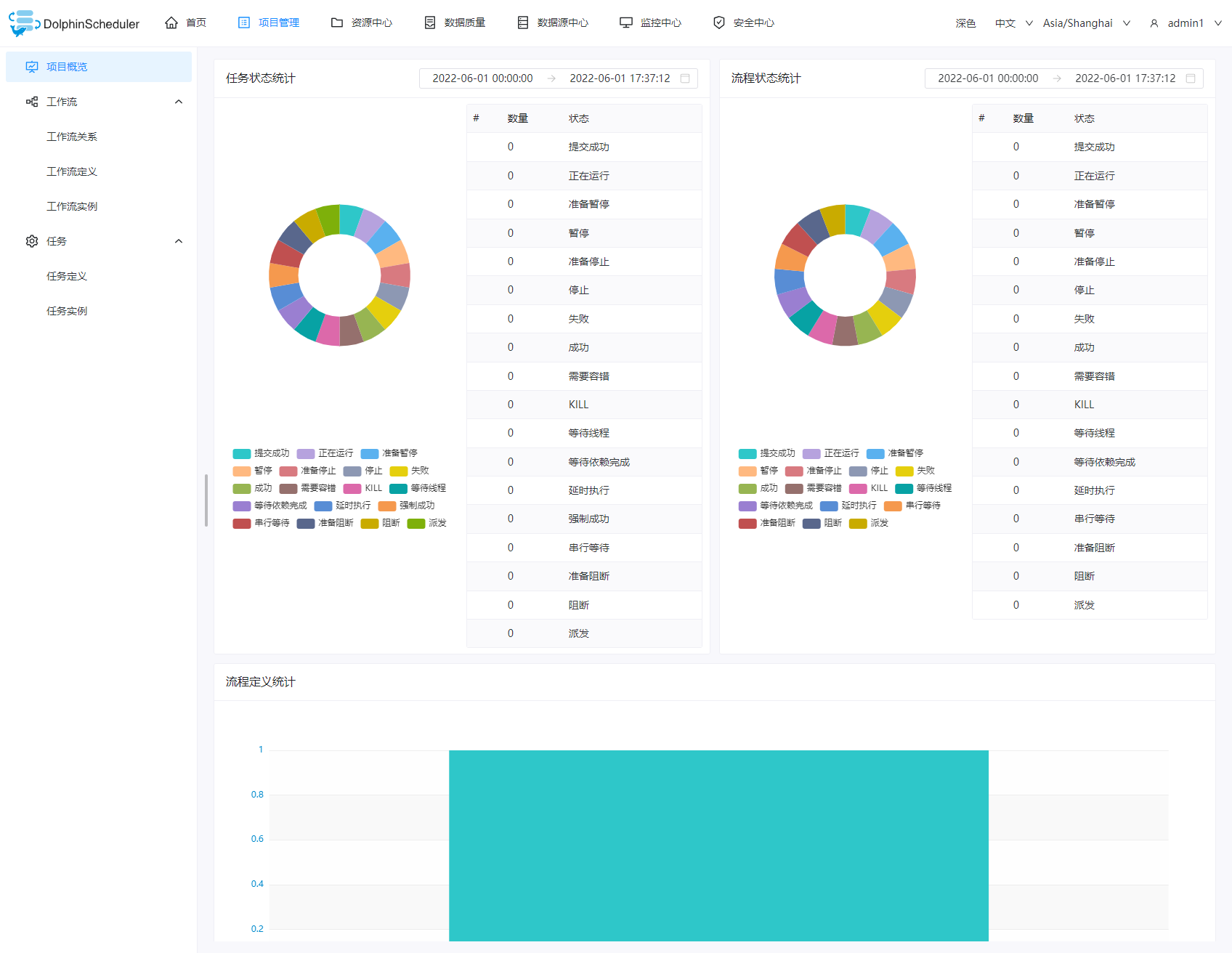
Task: Click the 流程定义统计 panel title
Action: (x=261, y=681)
